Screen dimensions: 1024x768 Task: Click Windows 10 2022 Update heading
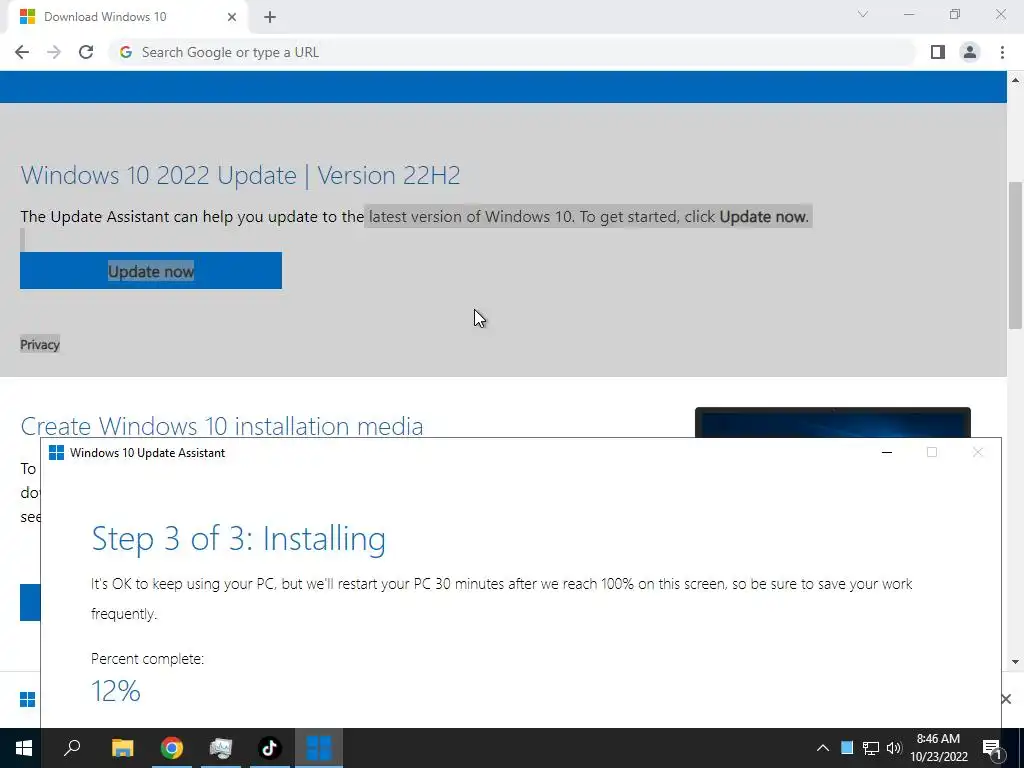[x=240, y=175]
